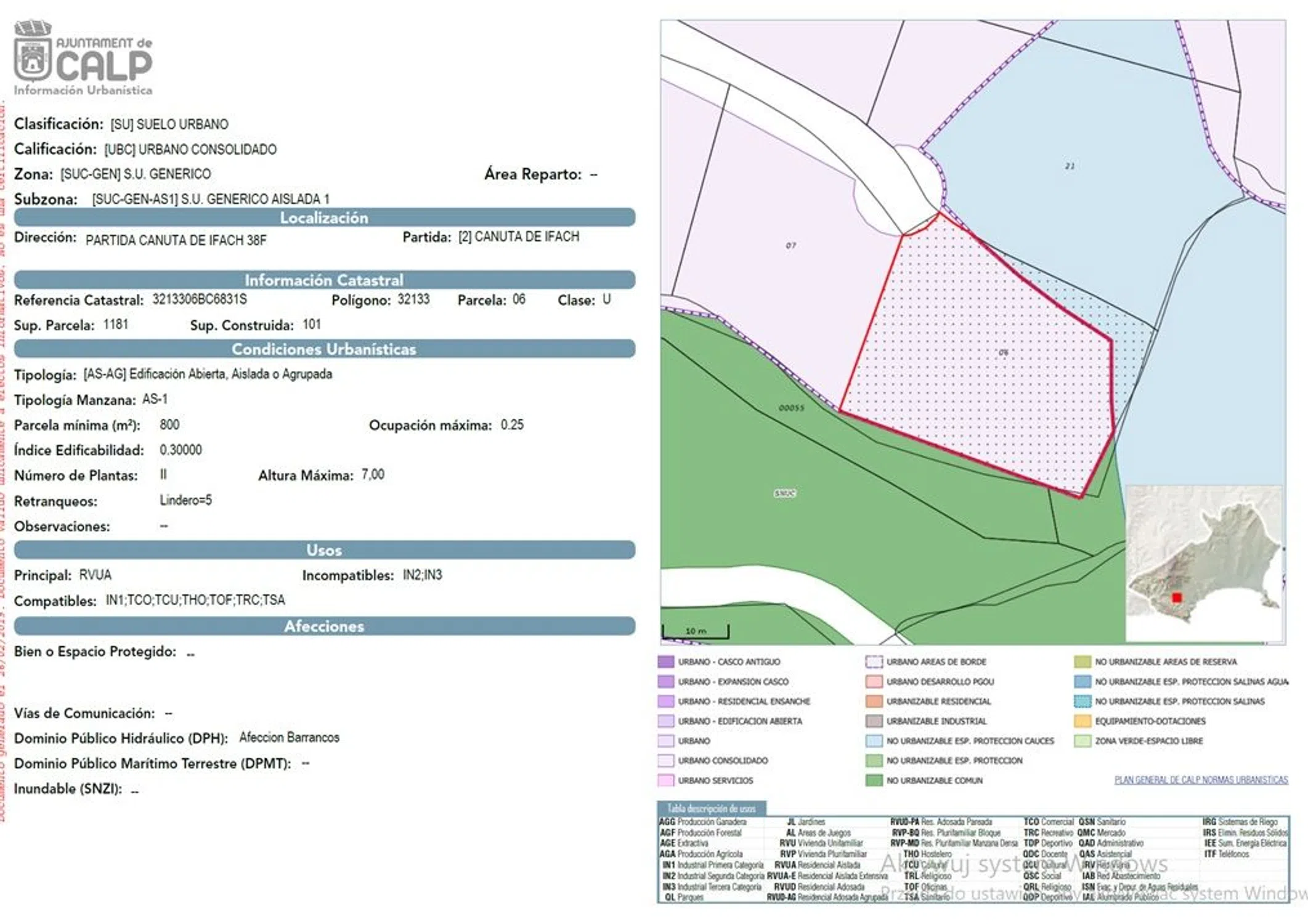Click the Urbano Areas de Borde dashed legend icon
The width and height of the screenshot is (1308, 924).
pyautogui.click(x=874, y=662)
